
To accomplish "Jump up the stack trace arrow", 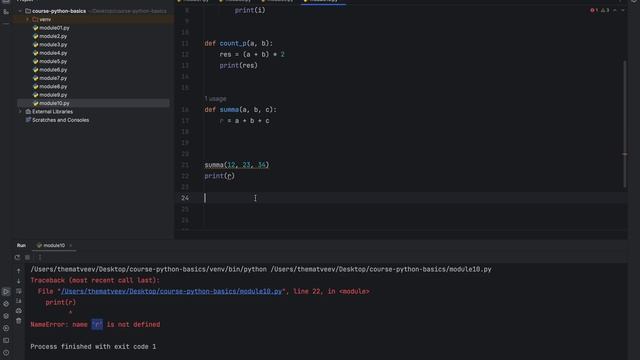I will click(x=19, y=271).
